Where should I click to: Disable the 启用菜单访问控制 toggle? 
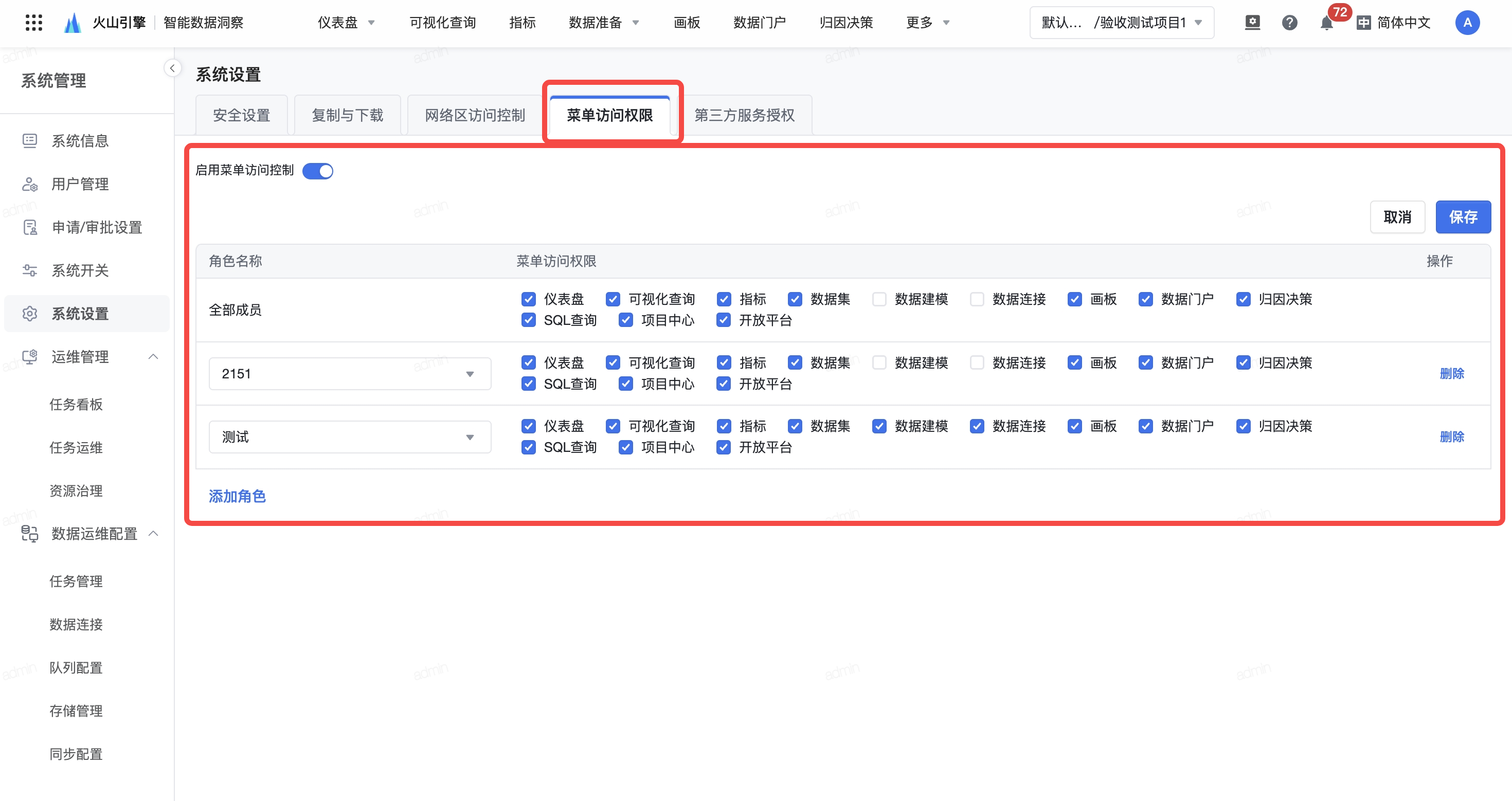pos(317,171)
